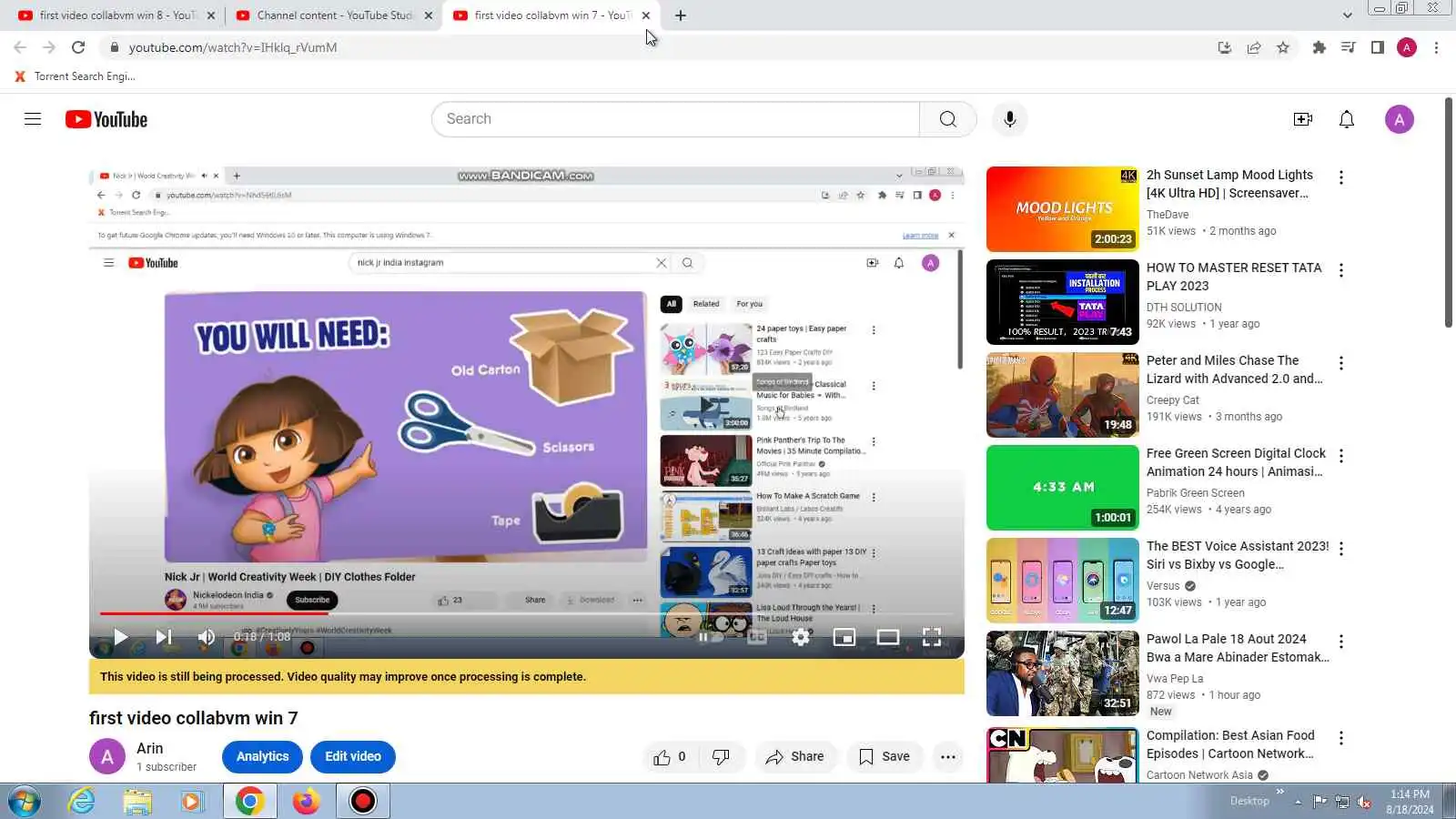Screen dimensions: 1456x819
Task: Open options for Peter and Miles video
Action: [1341, 363]
